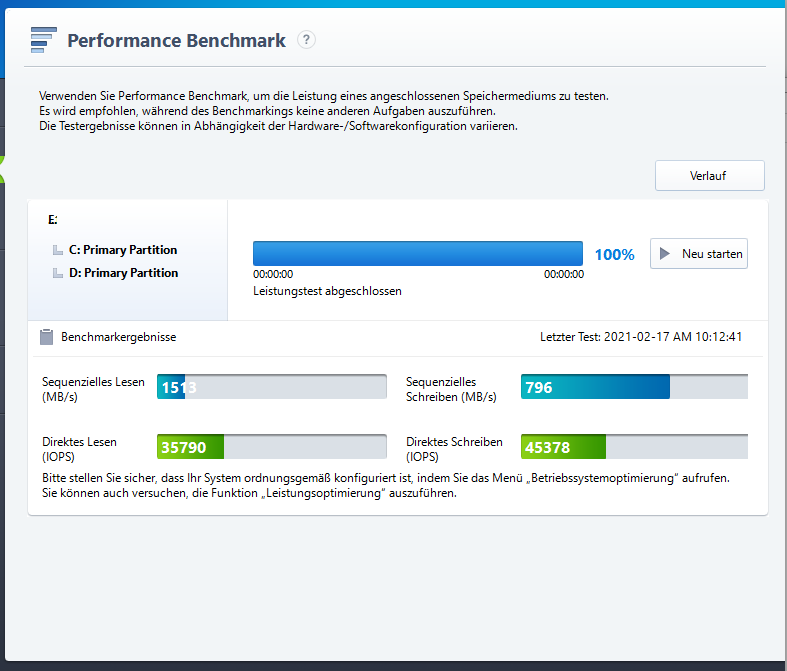Click the Sequenzielles Schreiben 796 result bar
The width and height of the screenshot is (787, 671).
(x=634, y=387)
